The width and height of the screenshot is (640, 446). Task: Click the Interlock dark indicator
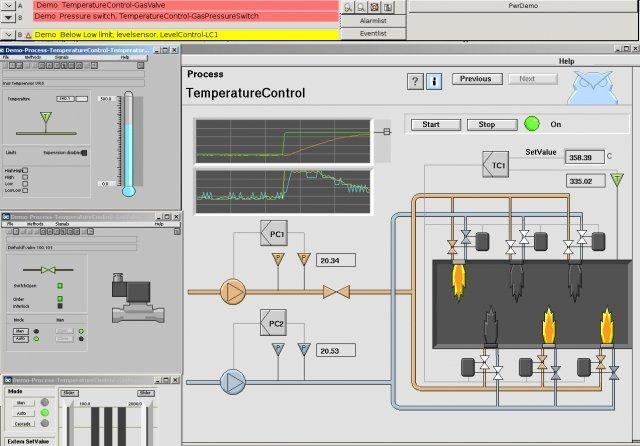point(60,306)
